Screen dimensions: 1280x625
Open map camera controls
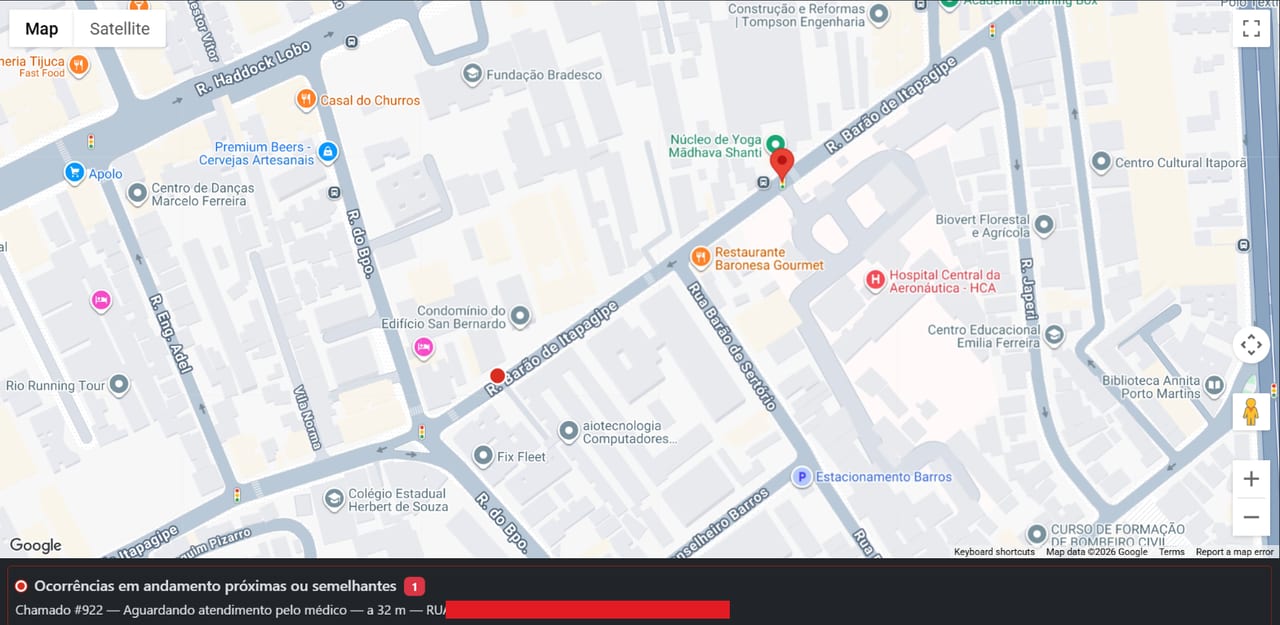(x=1251, y=345)
